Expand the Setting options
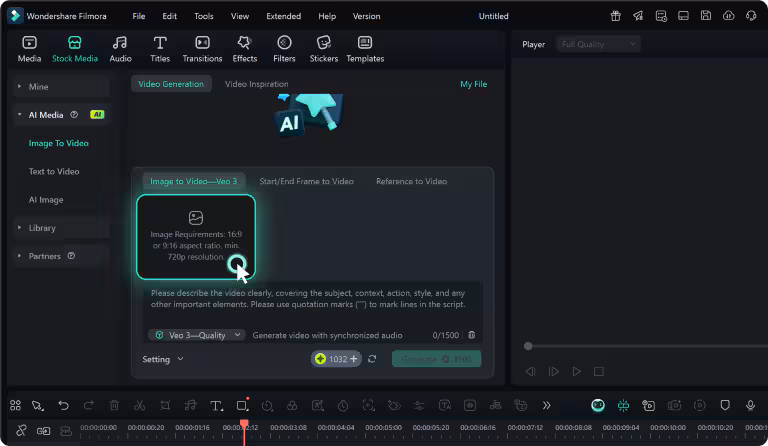768x446 pixels. 163,359
